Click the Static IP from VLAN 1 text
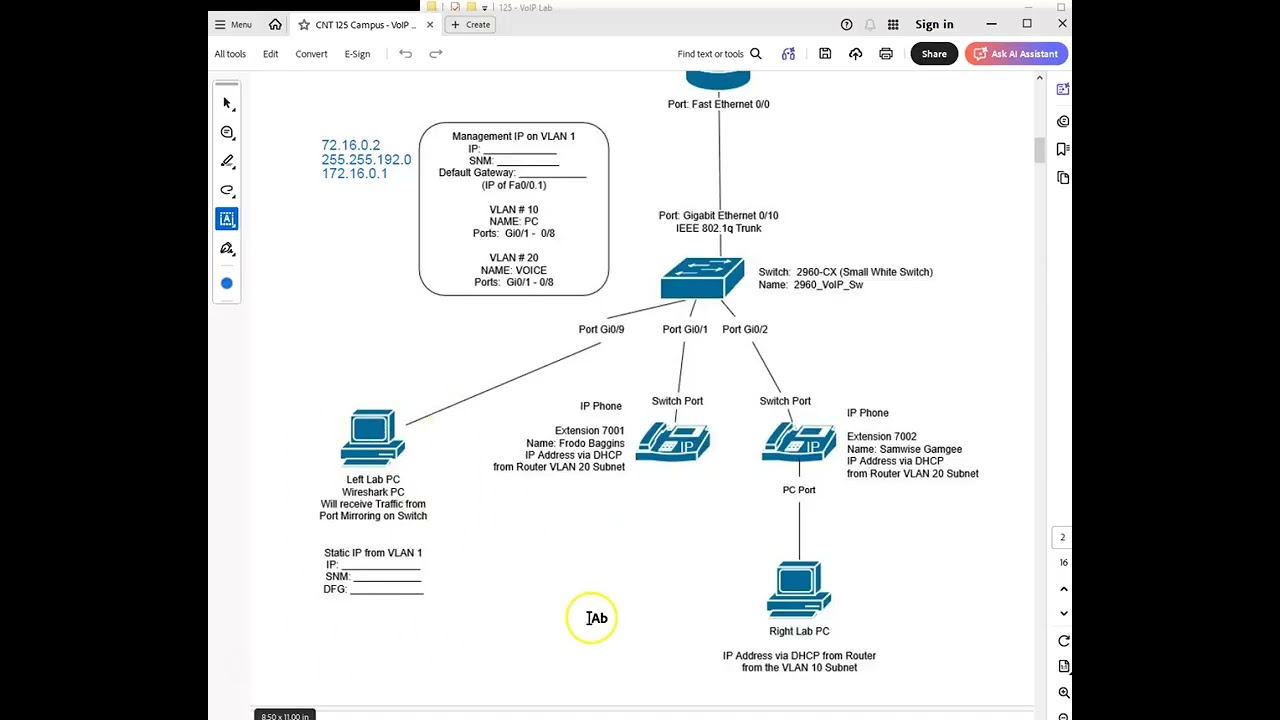This screenshot has width=1280, height=720. click(373, 553)
